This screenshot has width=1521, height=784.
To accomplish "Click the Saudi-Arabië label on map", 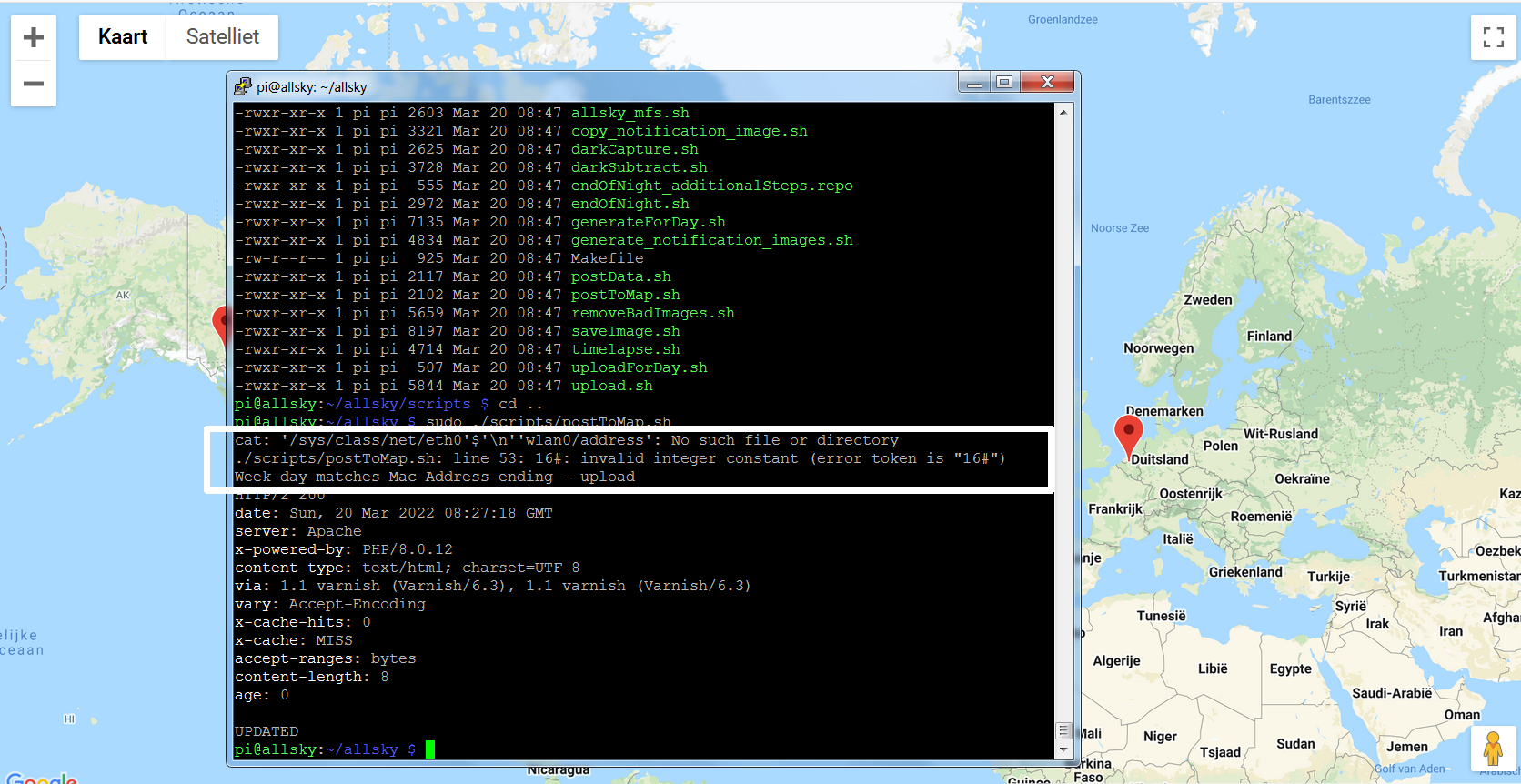I will (1392, 693).
